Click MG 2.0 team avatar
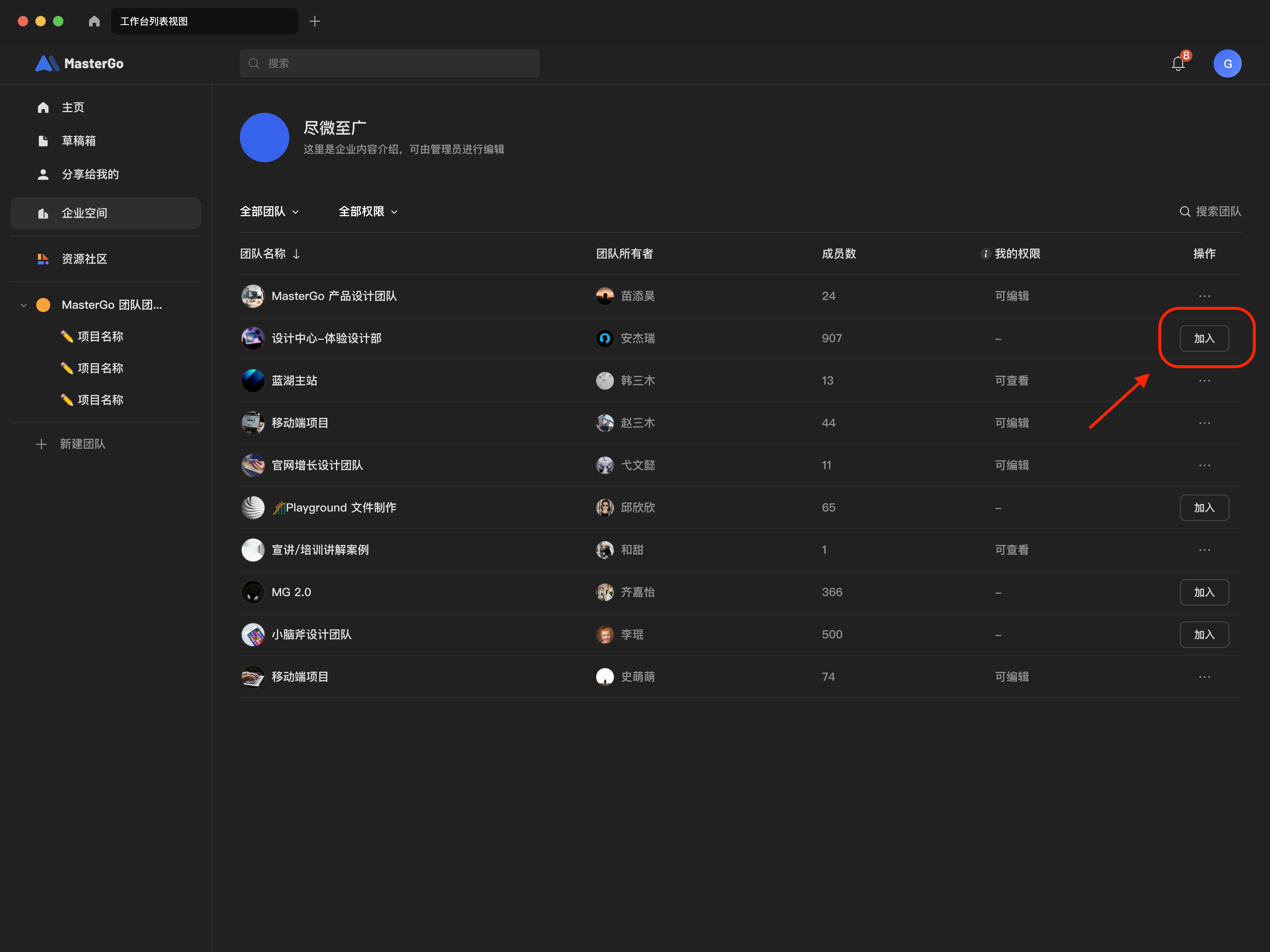Screen dimensions: 1270x952 tap(253, 592)
